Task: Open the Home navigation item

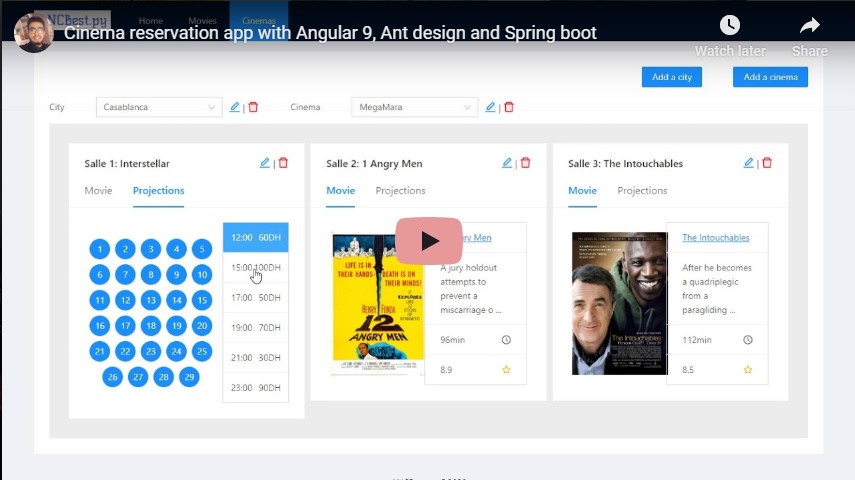Action: [x=150, y=21]
